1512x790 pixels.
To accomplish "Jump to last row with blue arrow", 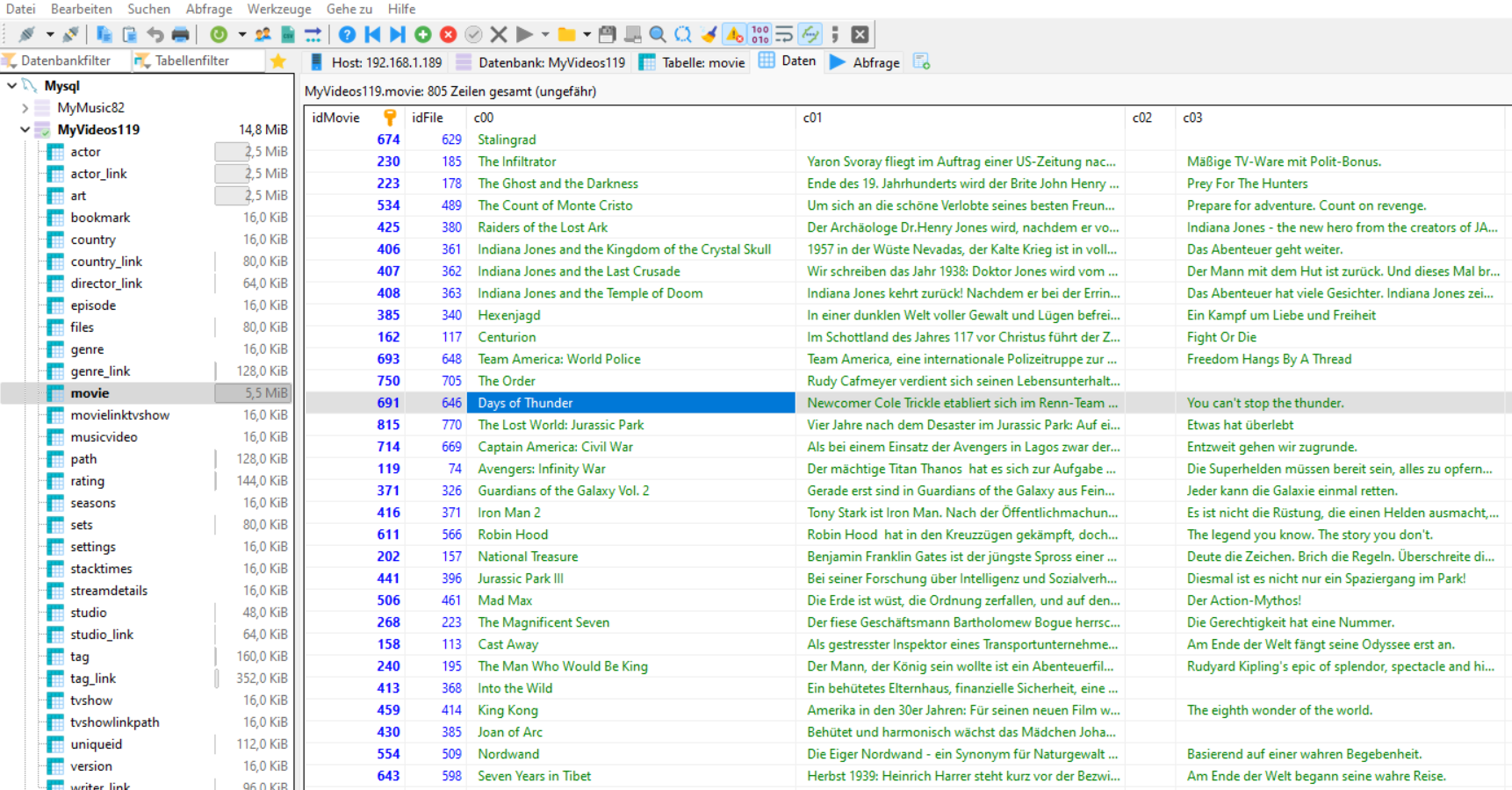I will [x=398, y=34].
